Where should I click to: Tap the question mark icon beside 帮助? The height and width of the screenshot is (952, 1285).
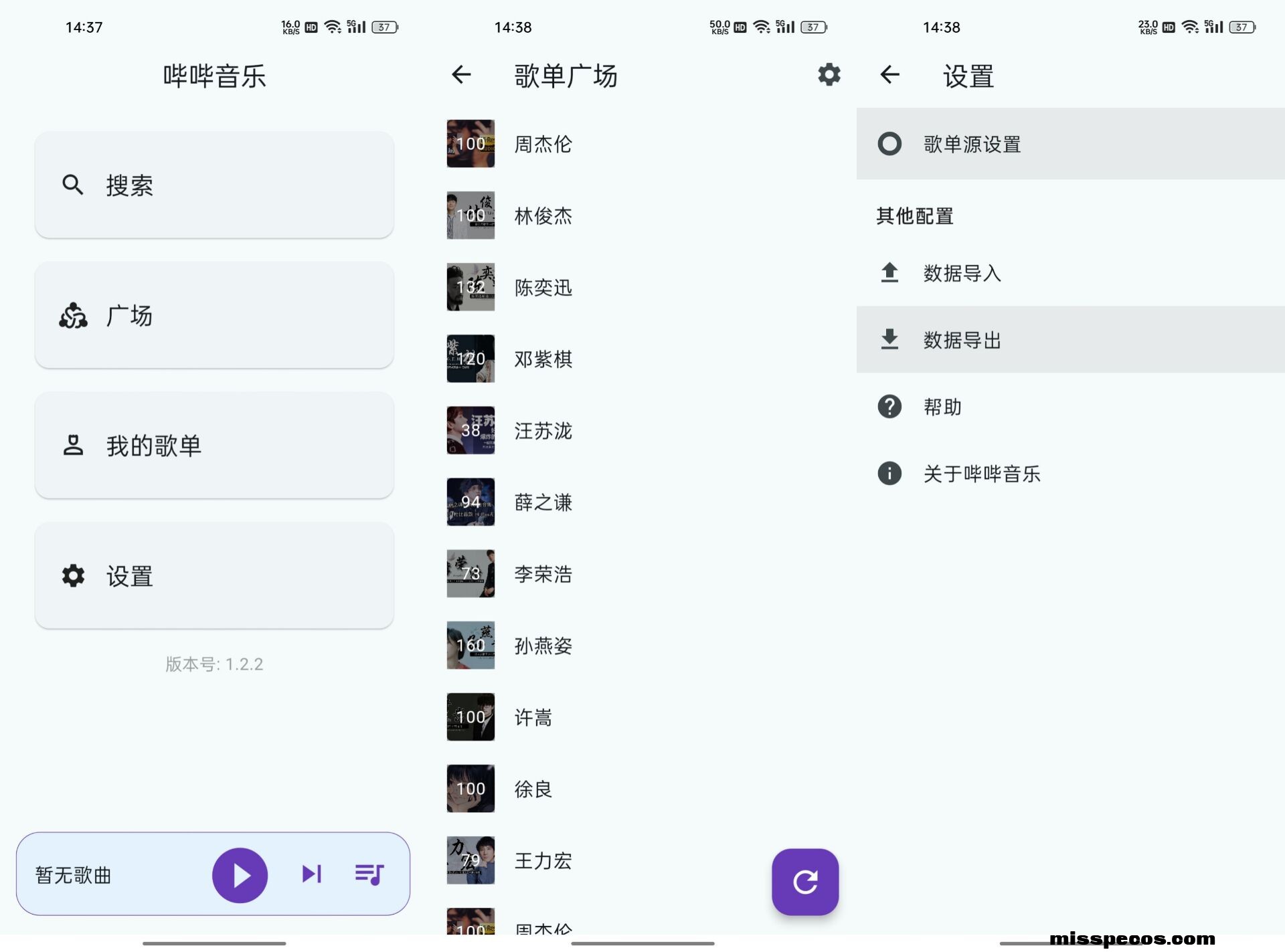coord(889,407)
